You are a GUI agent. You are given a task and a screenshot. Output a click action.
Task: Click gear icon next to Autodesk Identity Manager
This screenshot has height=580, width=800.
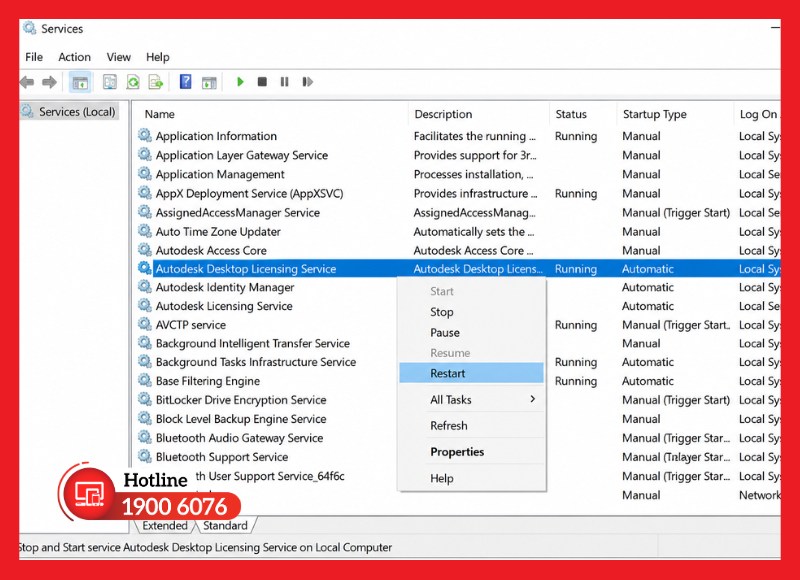point(145,287)
